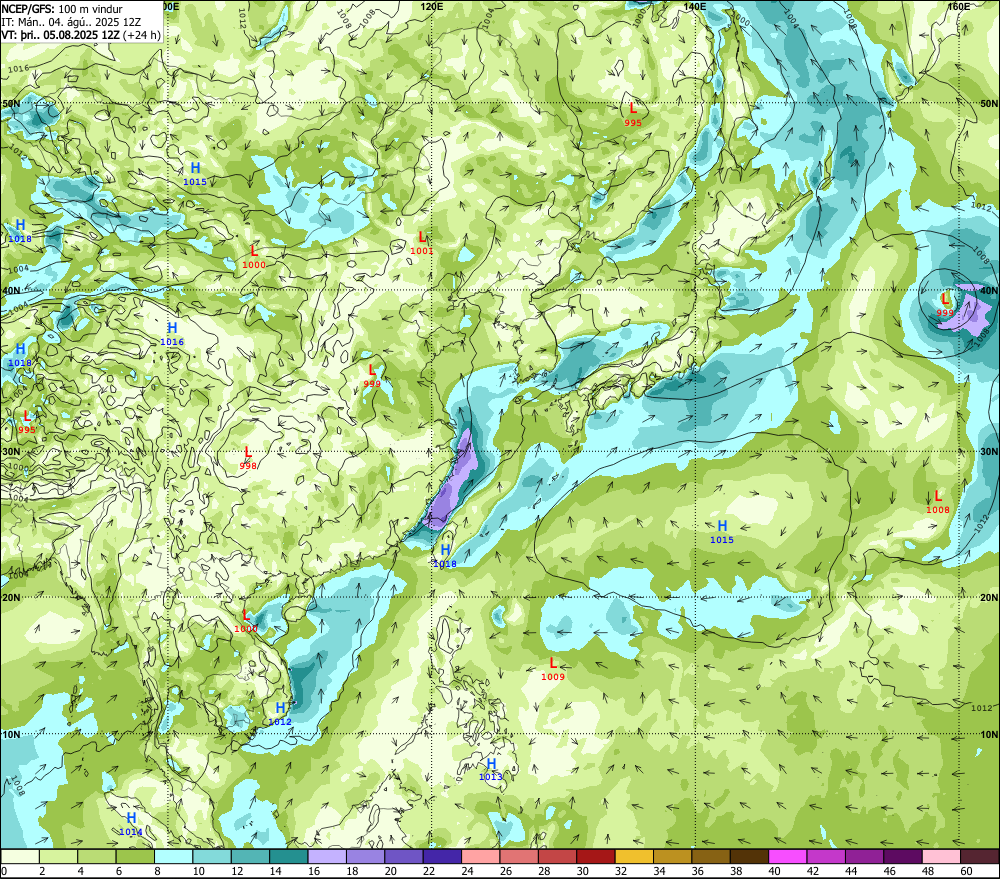This screenshot has height=879, width=1000.
Task: Click the L 995 low at western map edge
Action: point(27,422)
